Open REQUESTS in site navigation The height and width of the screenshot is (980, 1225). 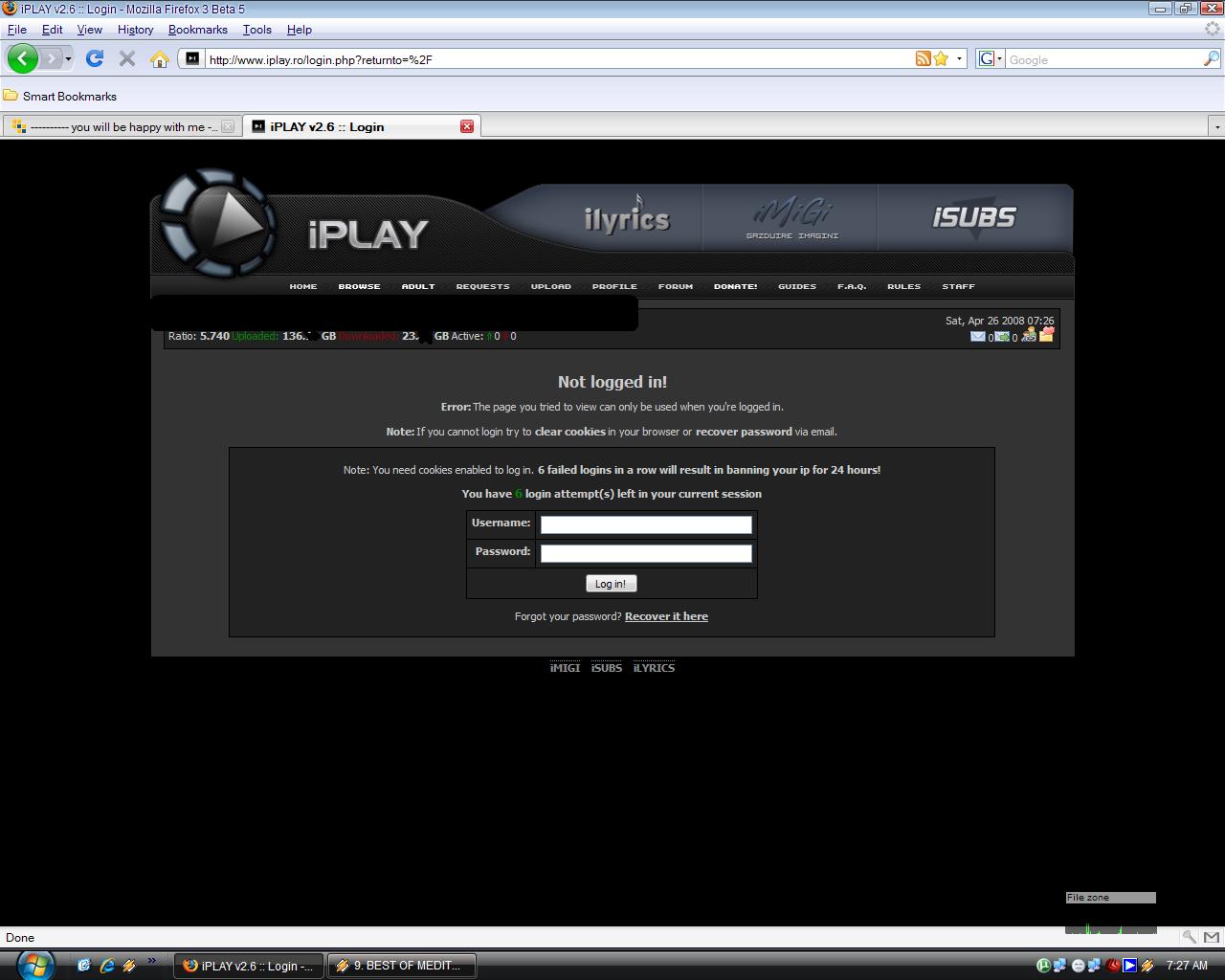pyautogui.click(x=482, y=286)
